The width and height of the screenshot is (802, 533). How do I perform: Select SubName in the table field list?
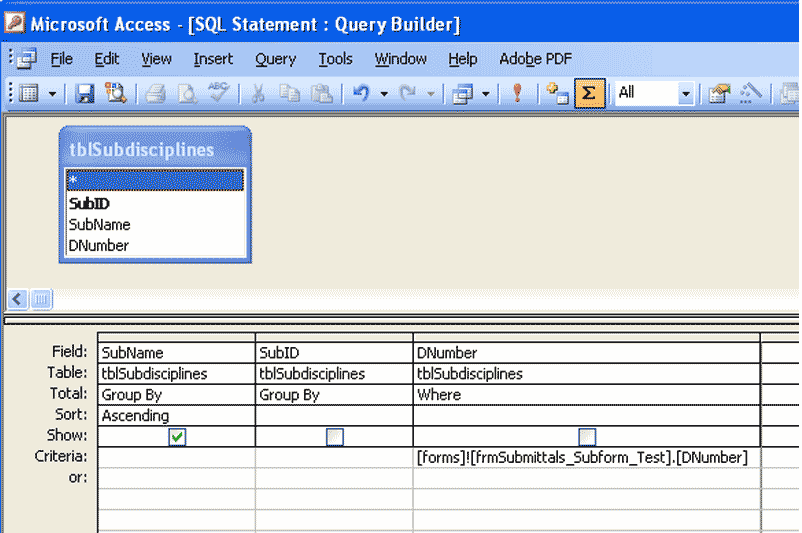pyautogui.click(x=155, y=225)
